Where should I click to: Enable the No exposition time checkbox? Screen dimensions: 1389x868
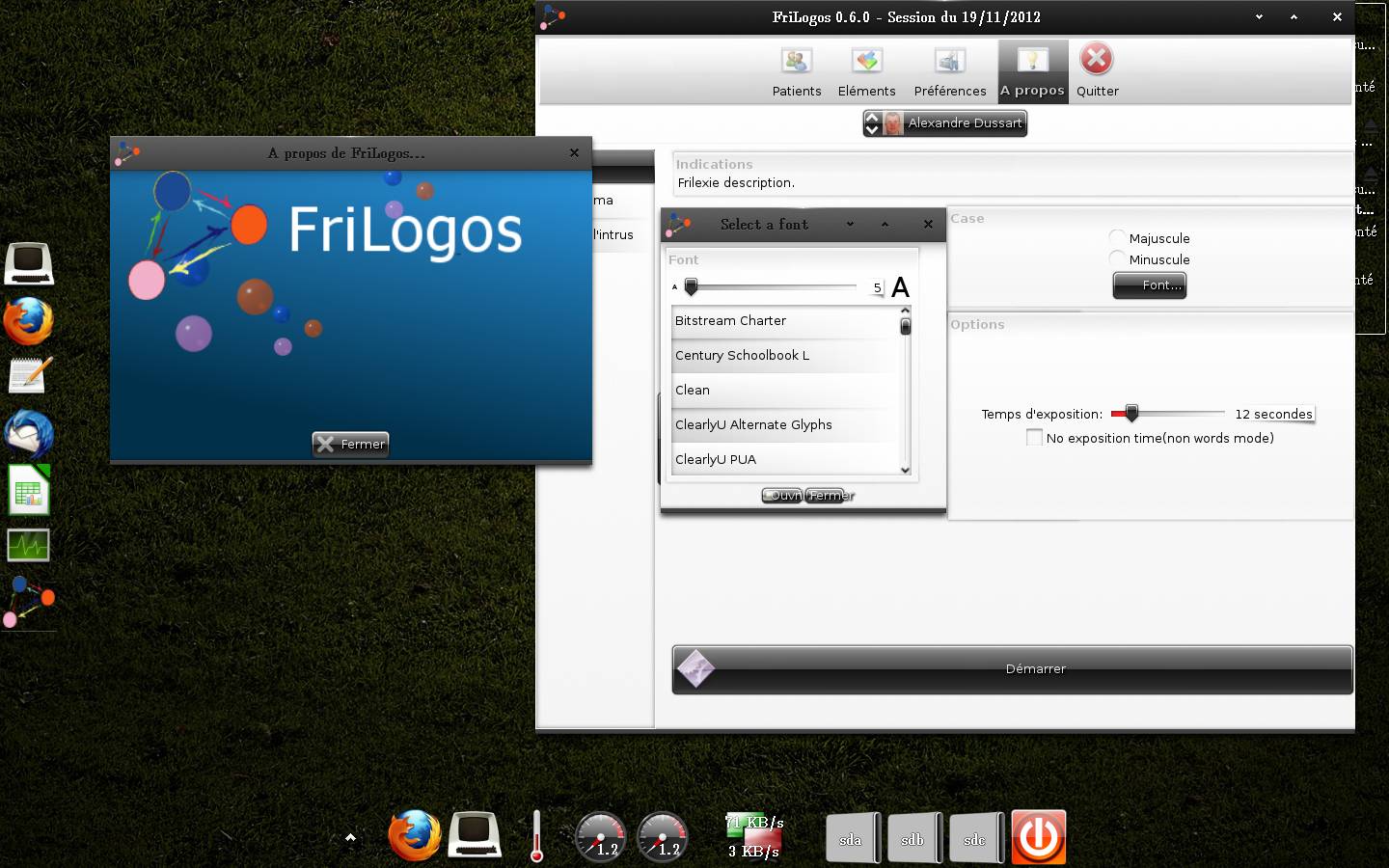tap(1035, 438)
